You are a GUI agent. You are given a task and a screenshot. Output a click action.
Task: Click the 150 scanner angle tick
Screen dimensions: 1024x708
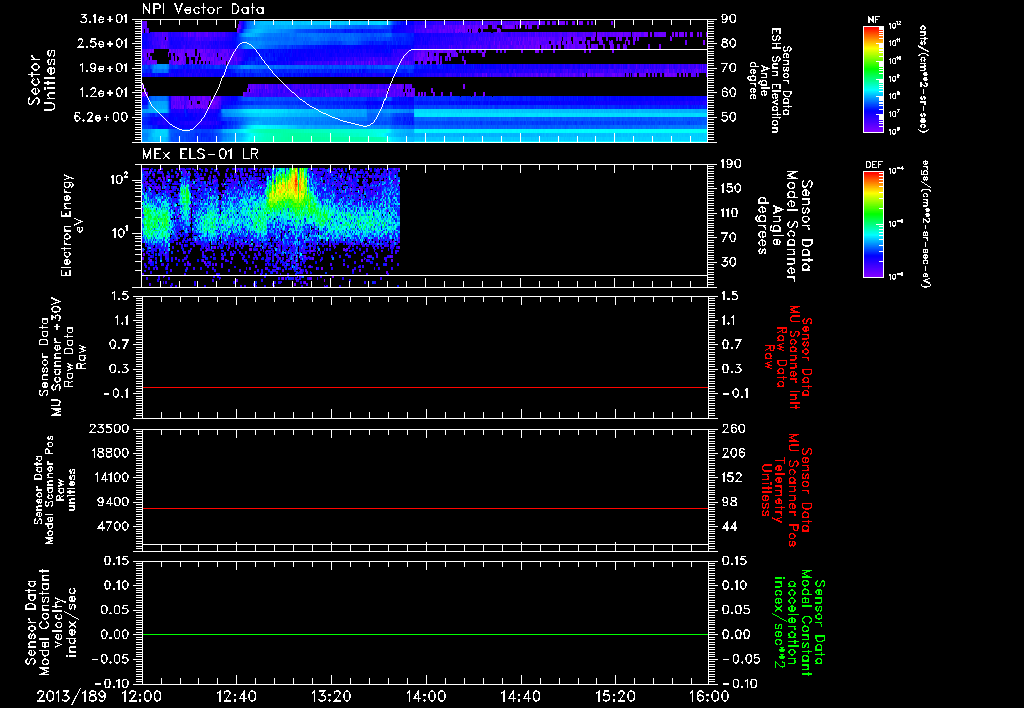[x=733, y=188]
